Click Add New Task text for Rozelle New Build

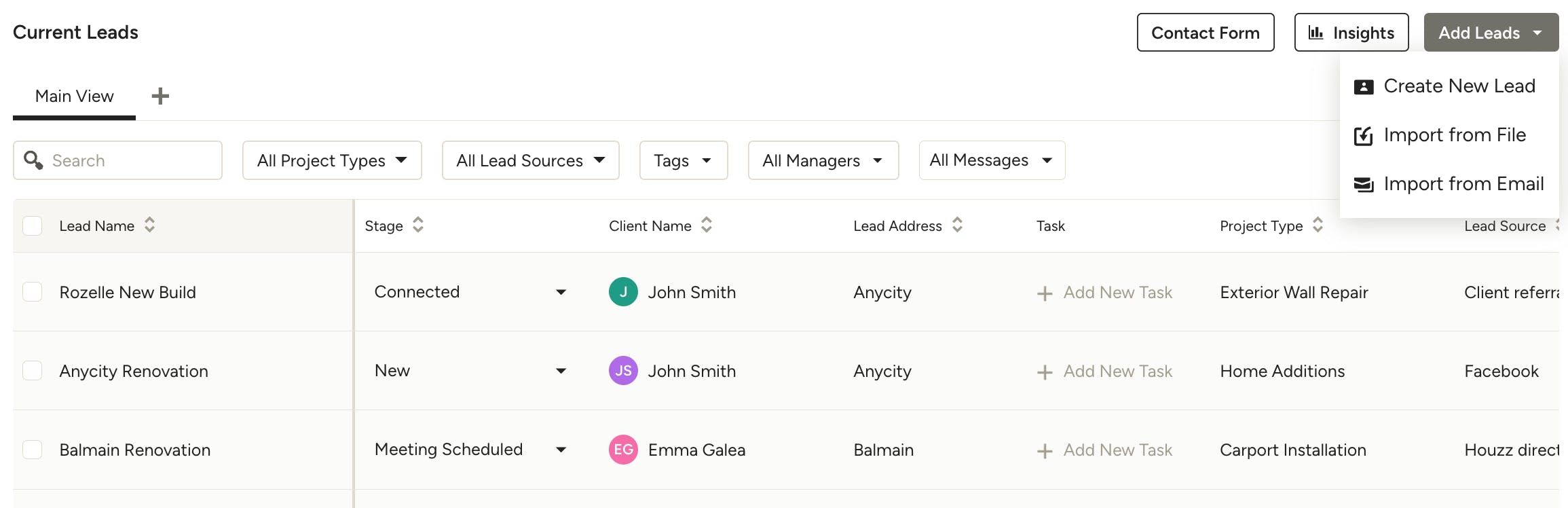[1117, 293]
